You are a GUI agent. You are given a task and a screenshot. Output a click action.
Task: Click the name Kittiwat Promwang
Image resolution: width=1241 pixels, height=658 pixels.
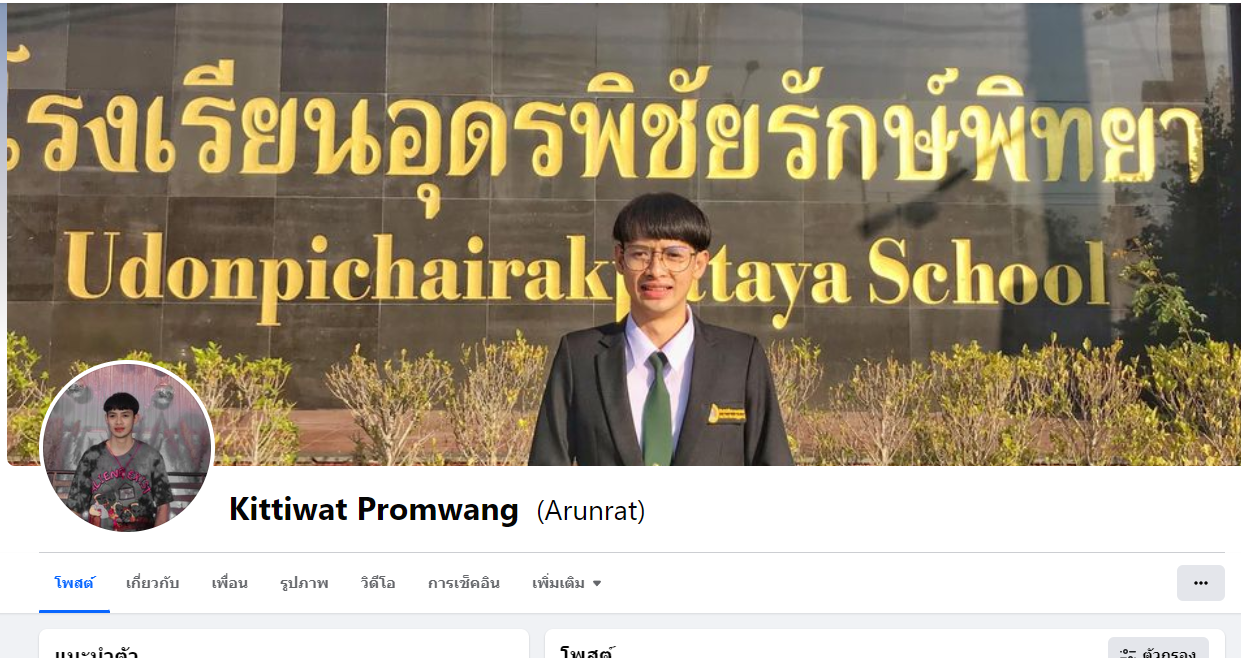click(x=374, y=510)
